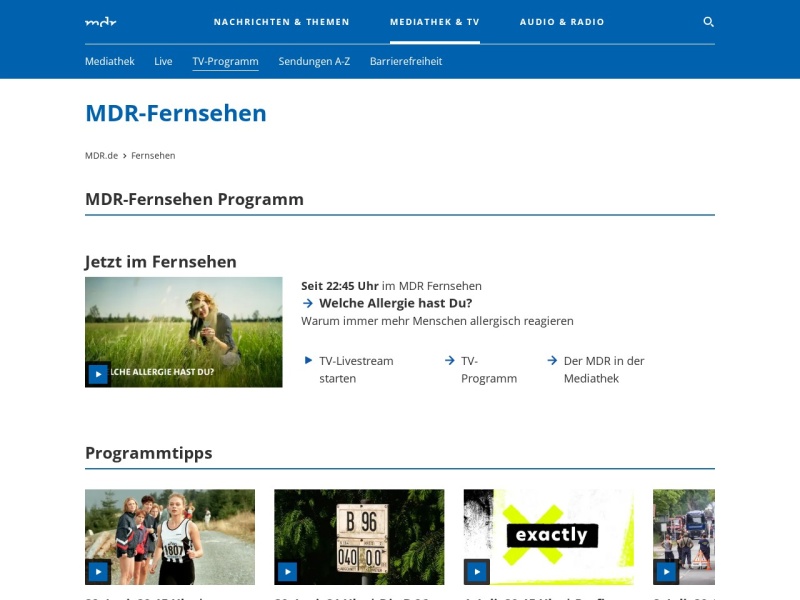Open the search magnifier icon

pos(708,22)
